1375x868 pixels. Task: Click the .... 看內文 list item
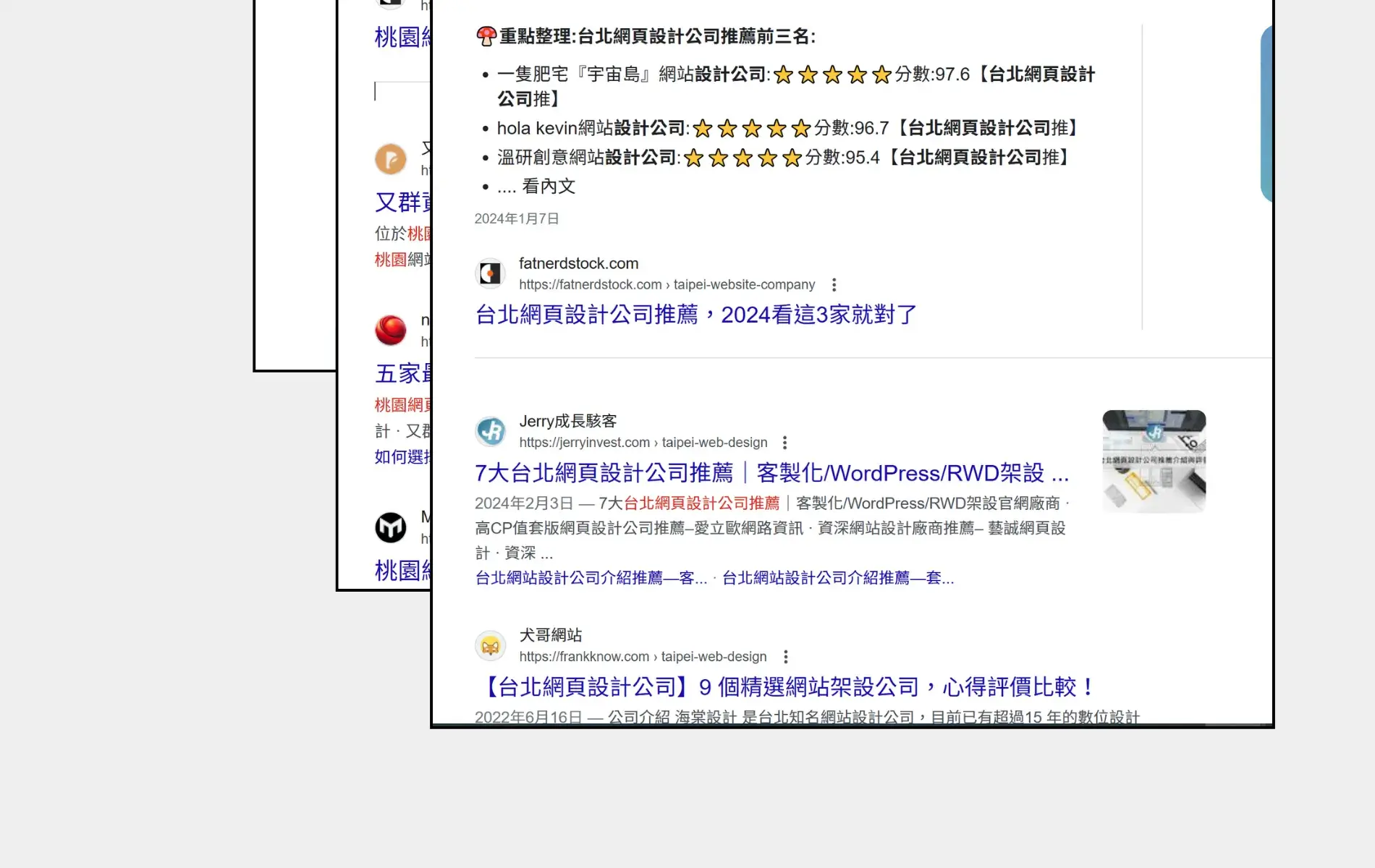(x=536, y=186)
